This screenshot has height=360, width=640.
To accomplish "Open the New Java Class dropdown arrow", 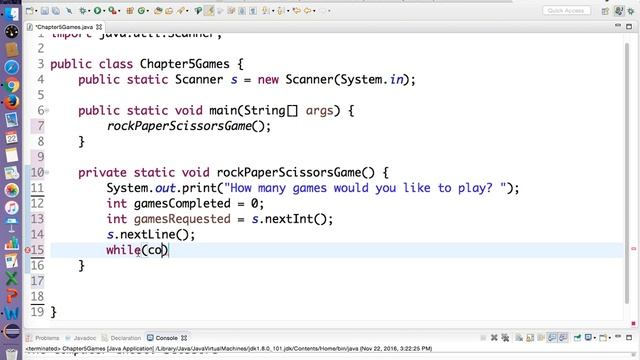I will (147, 11).
